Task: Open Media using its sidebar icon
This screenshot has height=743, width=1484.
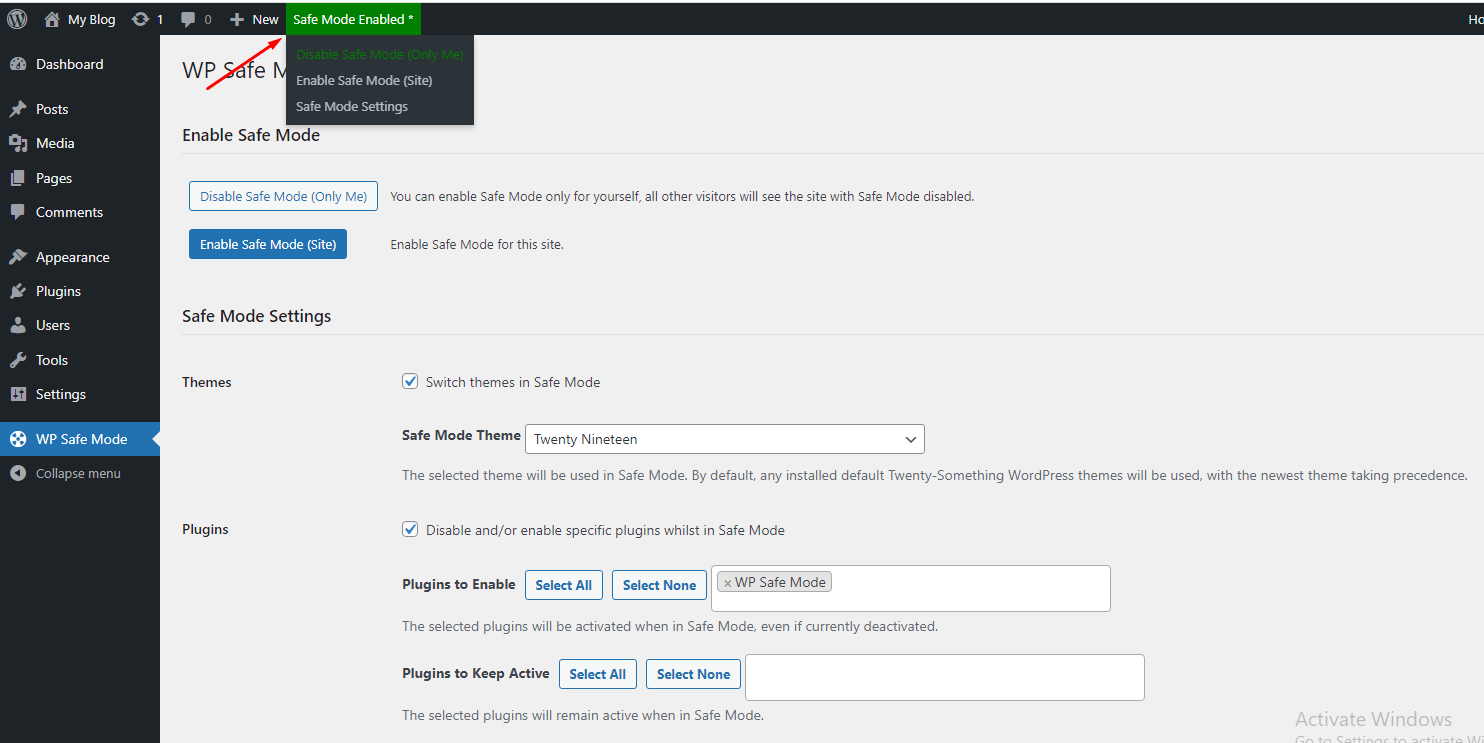Action: [x=17, y=143]
